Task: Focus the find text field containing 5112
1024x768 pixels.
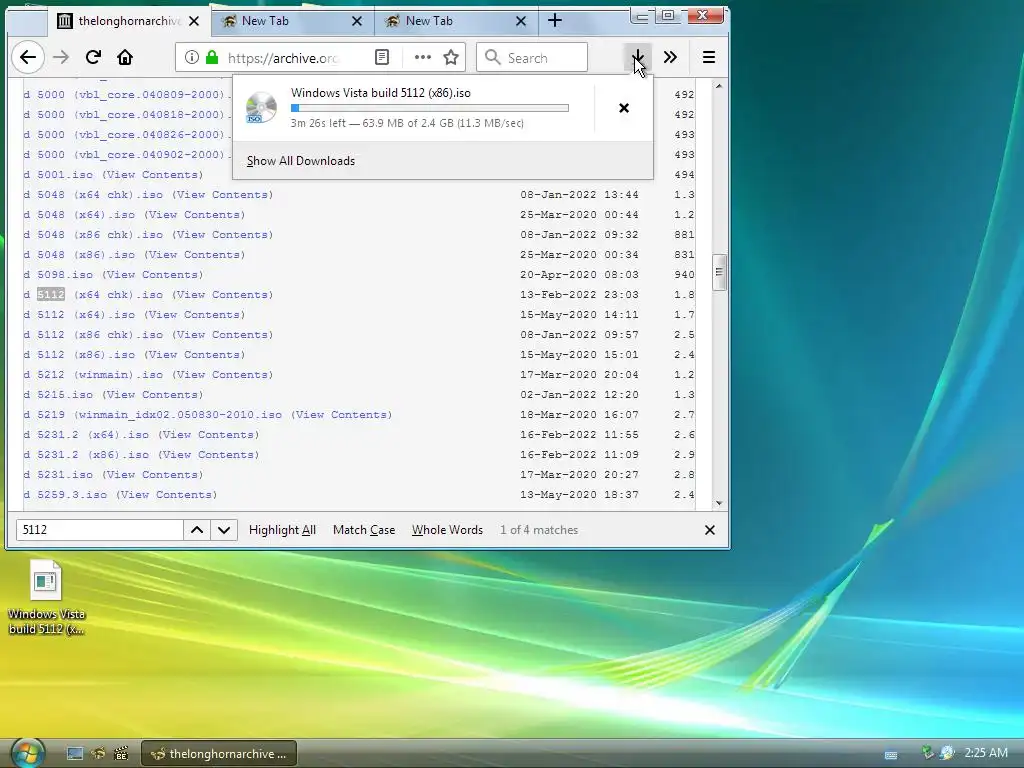Action: tap(99, 530)
